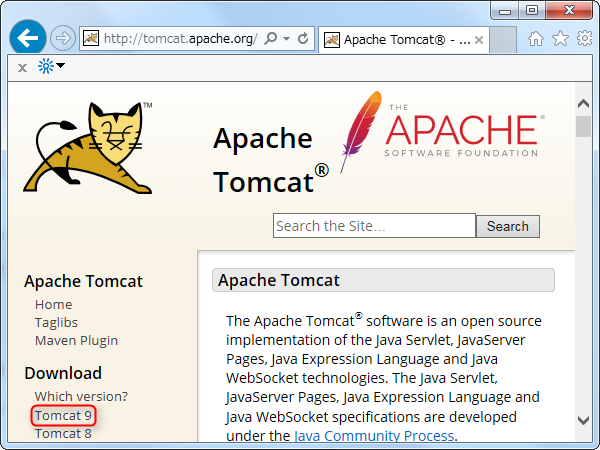Maximize the browser window
This screenshot has height=450, width=600.
pyautogui.click(x=532, y=10)
